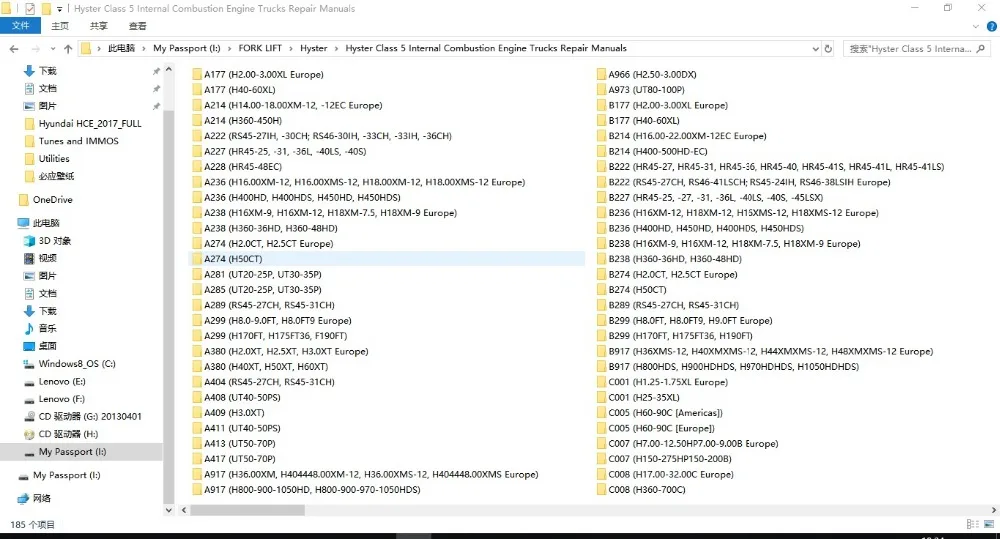Switch to the 主页 ribbon tab
Image resolution: width=1000 pixels, height=539 pixels.
coord(60,26)
